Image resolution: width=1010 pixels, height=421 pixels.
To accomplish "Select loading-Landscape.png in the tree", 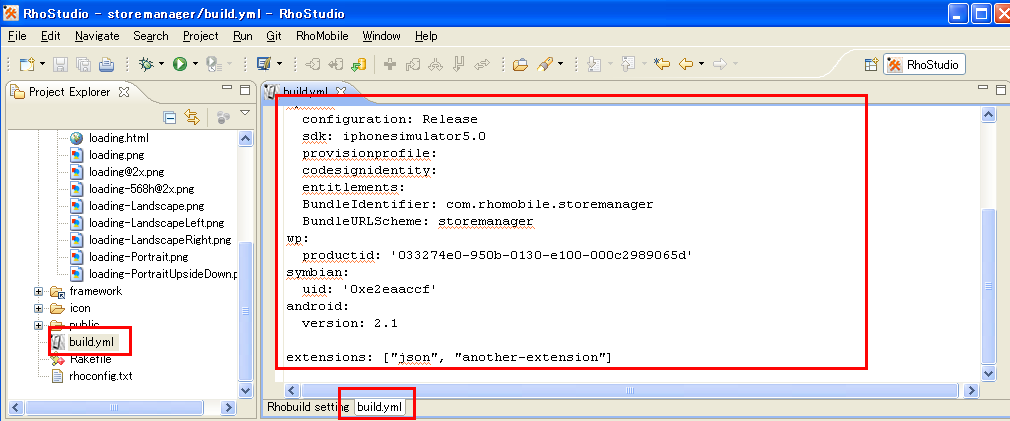I will (x=147, y=206).
